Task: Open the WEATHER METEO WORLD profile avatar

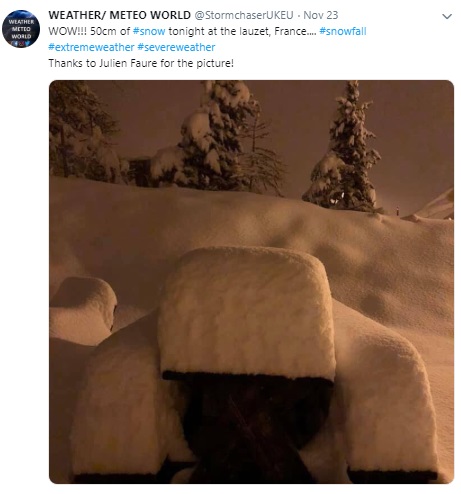Action: pos(21,29)
